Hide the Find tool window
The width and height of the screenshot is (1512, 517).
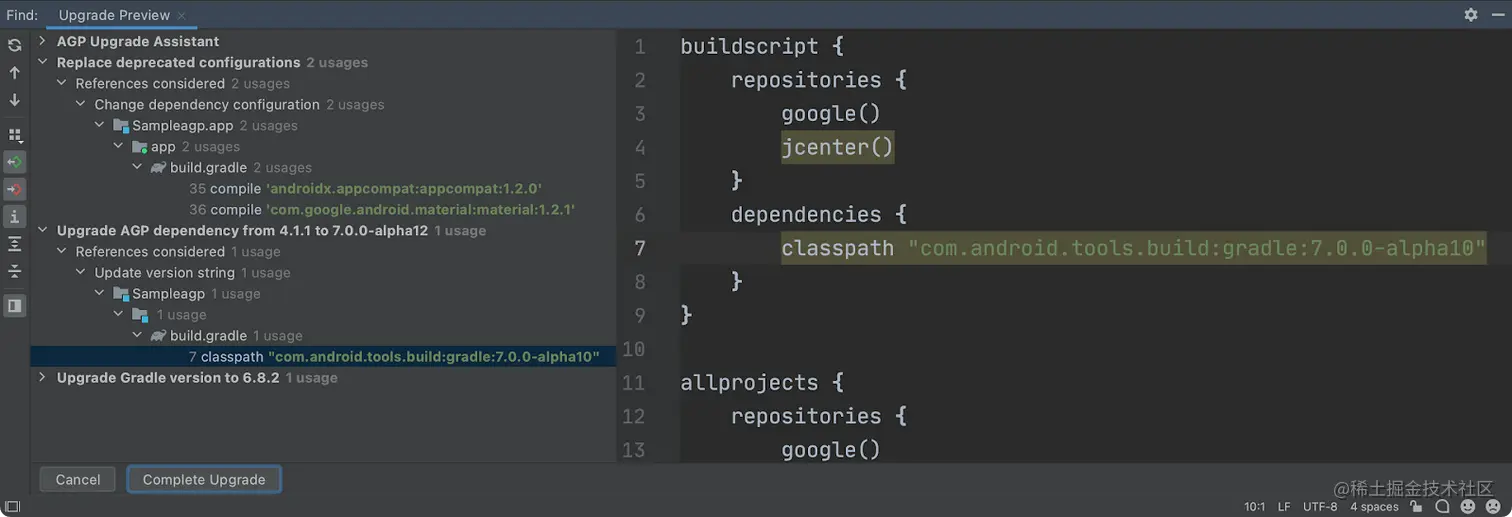pyautogui.click(x=1496, y=15)
